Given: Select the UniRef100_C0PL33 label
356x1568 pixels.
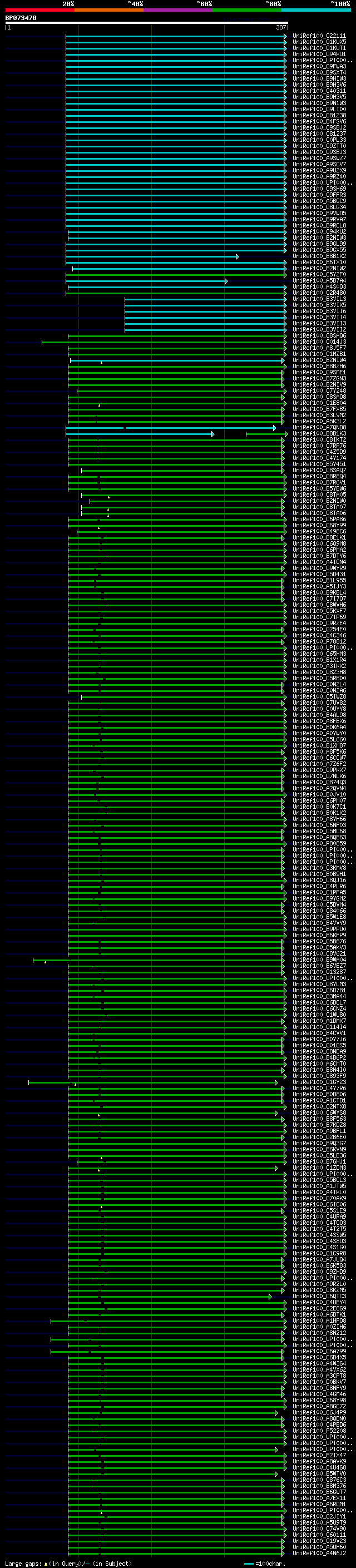Looking at the screenshot, I should tap(319, 140).
